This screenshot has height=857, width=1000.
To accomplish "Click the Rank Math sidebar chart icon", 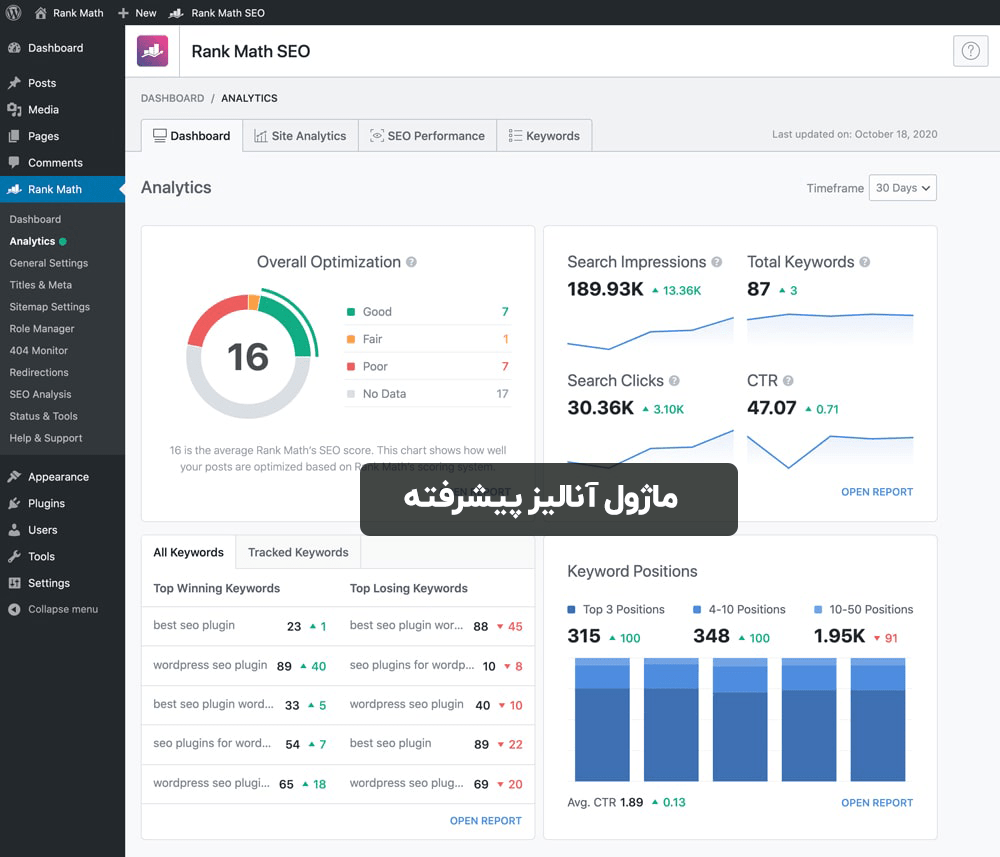I will pos(14,189).
